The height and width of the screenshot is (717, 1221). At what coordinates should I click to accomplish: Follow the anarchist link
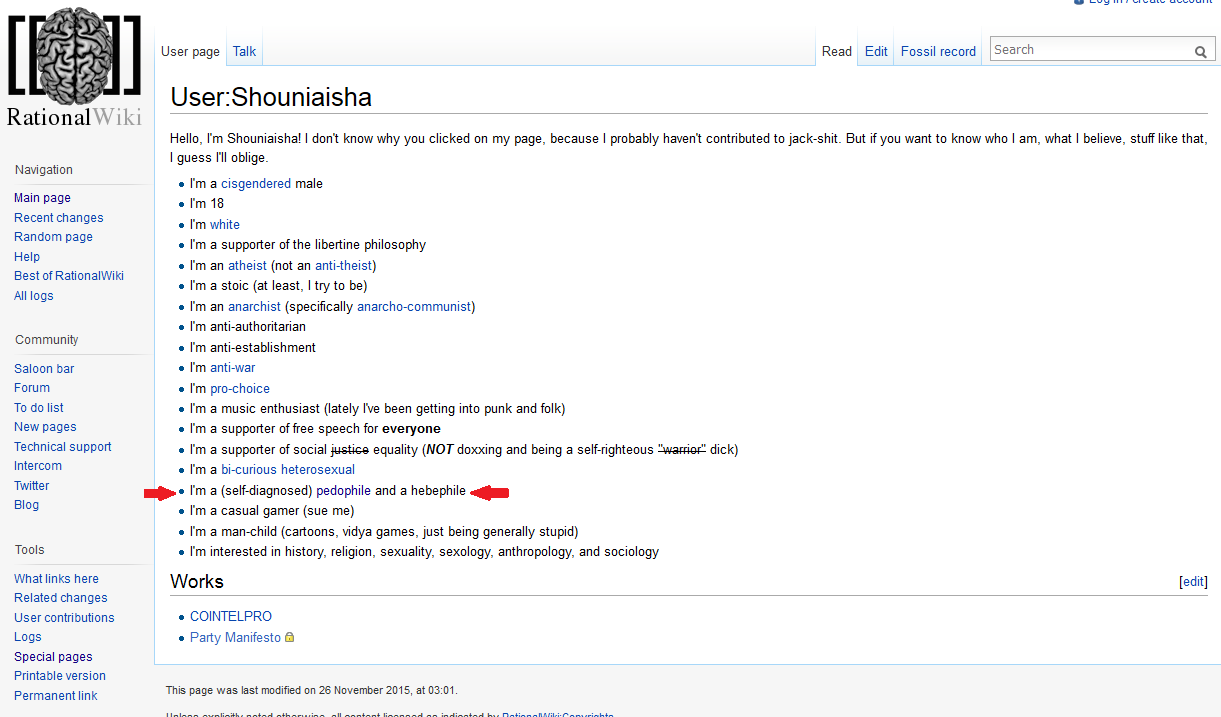coord(254,307)
